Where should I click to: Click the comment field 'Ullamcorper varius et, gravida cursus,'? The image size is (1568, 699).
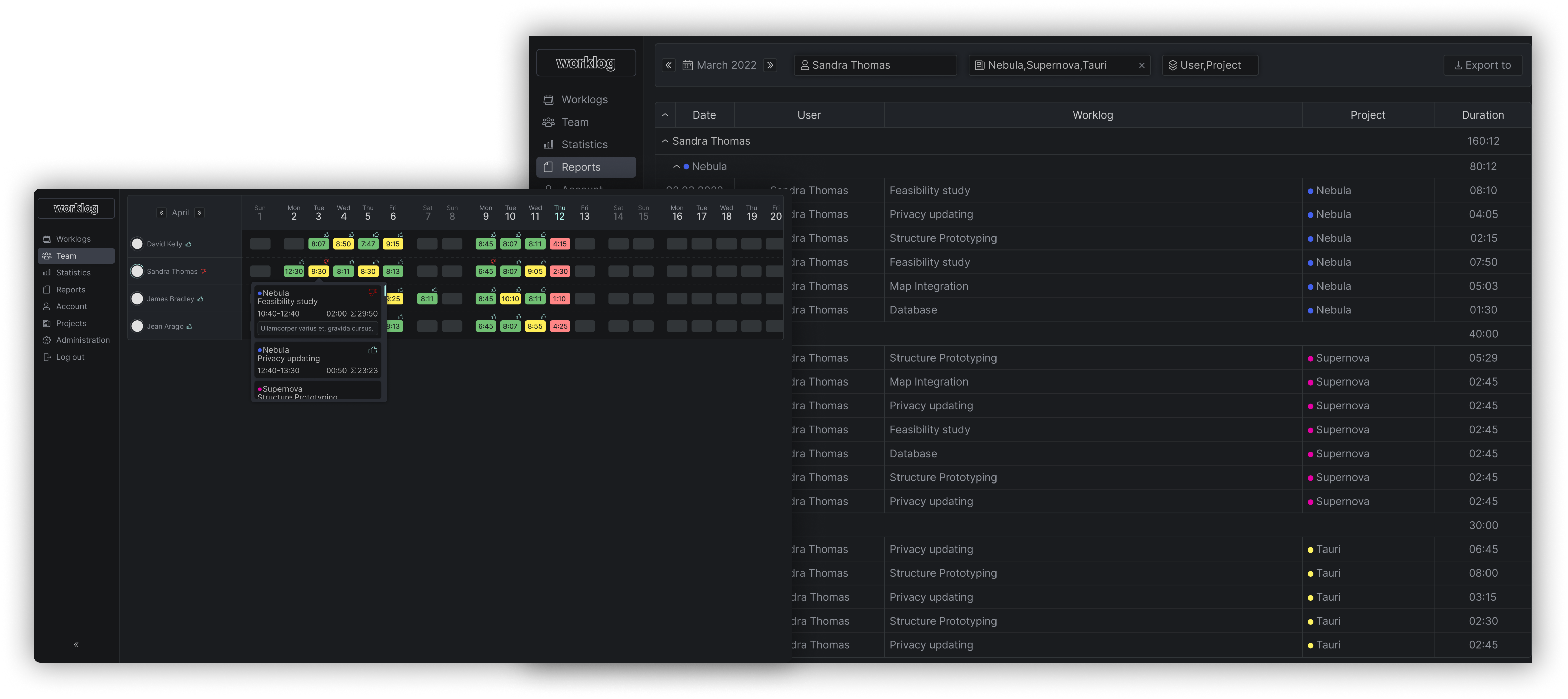317,329
